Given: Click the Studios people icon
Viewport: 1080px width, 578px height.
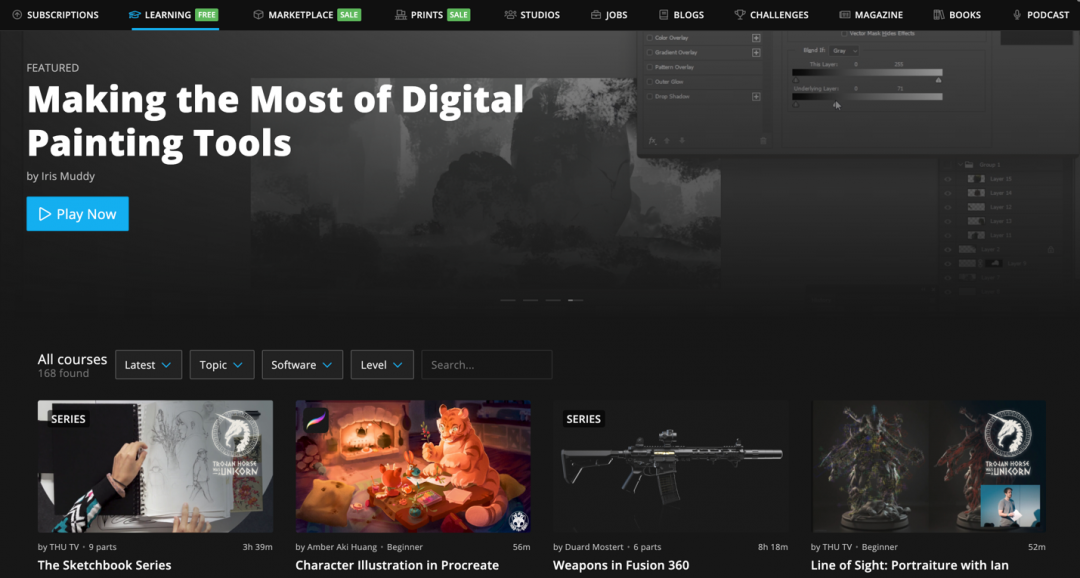Looking at the screenshot, I should (510, 14).
